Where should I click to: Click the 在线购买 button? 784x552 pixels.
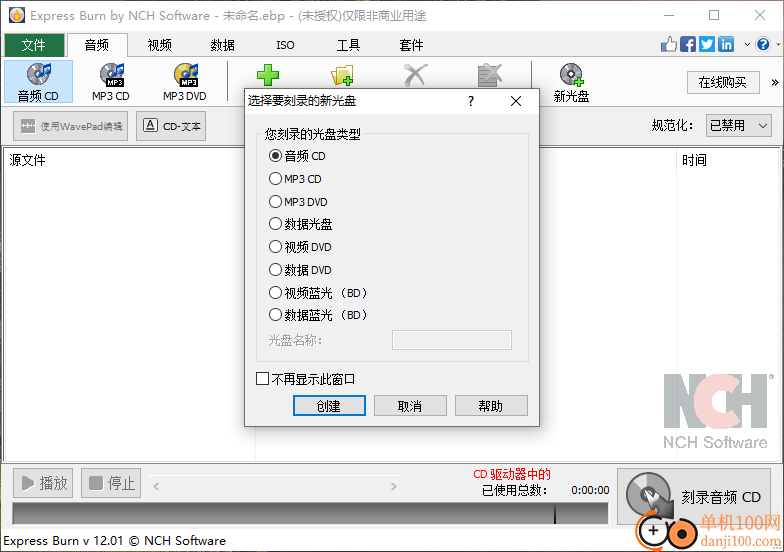tap(723, 82)
